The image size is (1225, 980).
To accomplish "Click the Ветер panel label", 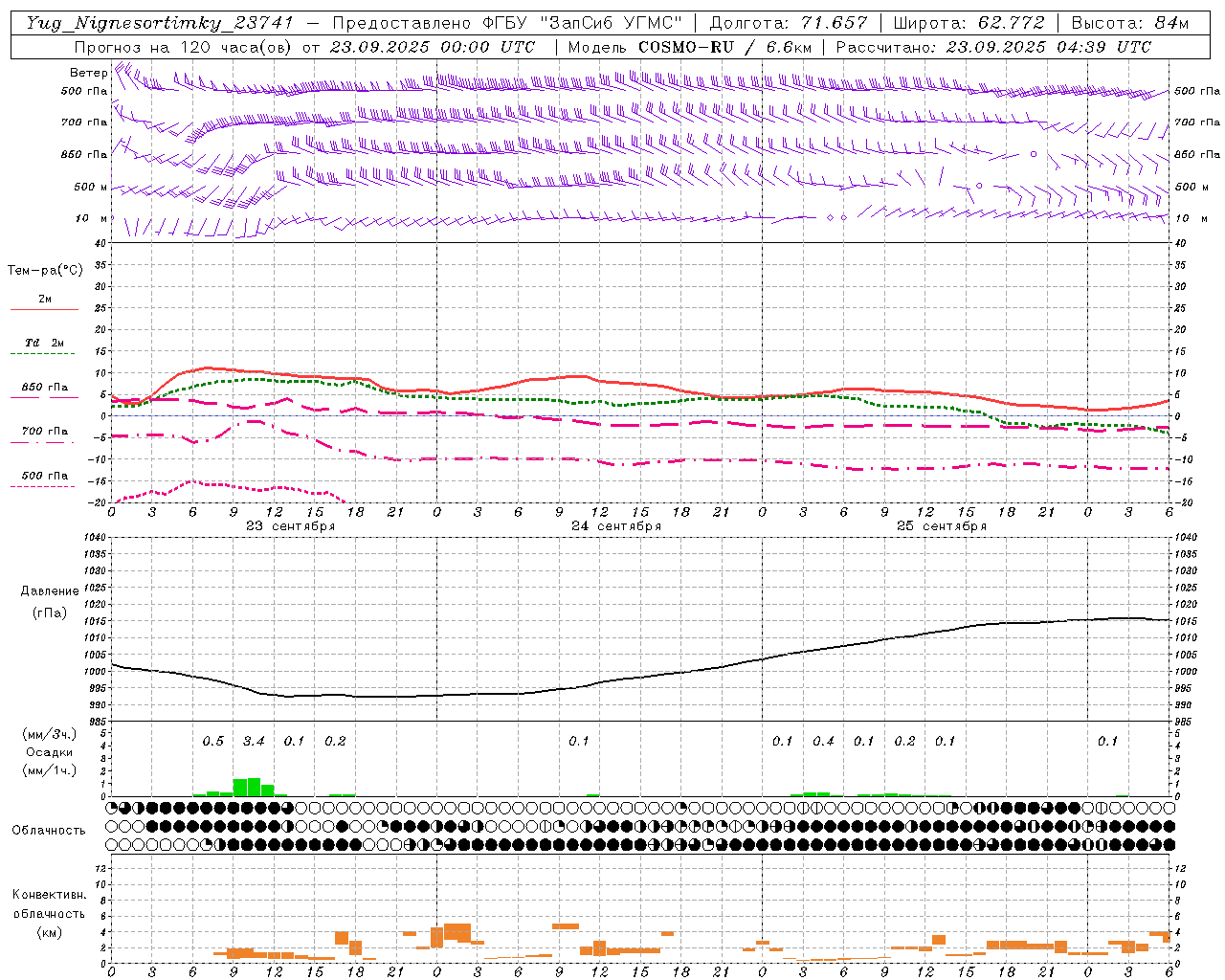I will point(89,73).
